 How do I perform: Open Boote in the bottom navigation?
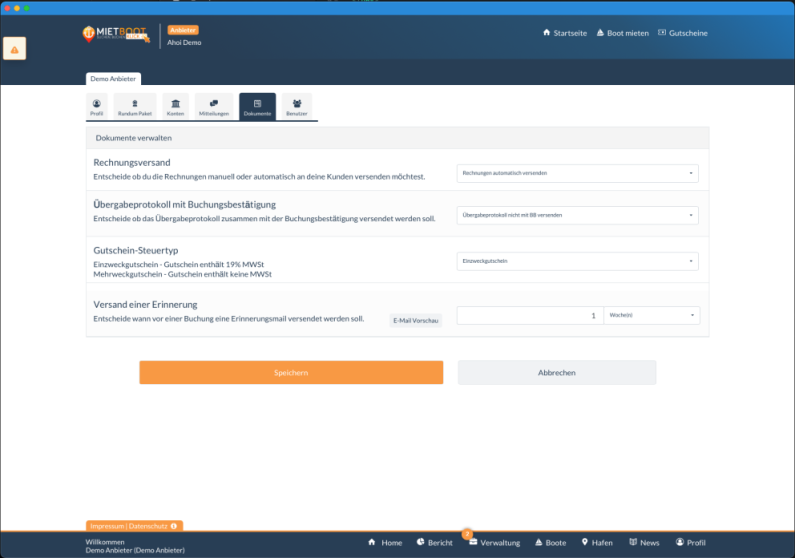coord(551,542)
